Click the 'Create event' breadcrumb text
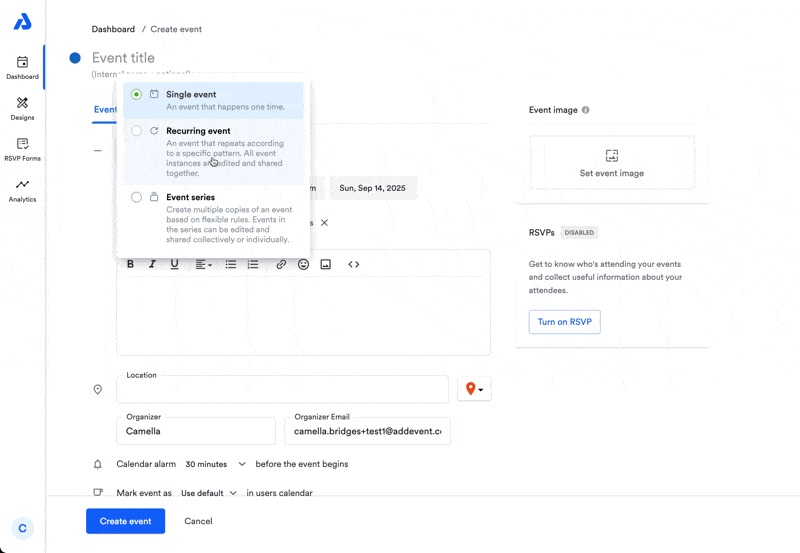The image size is (800, 553). [176, 29]
